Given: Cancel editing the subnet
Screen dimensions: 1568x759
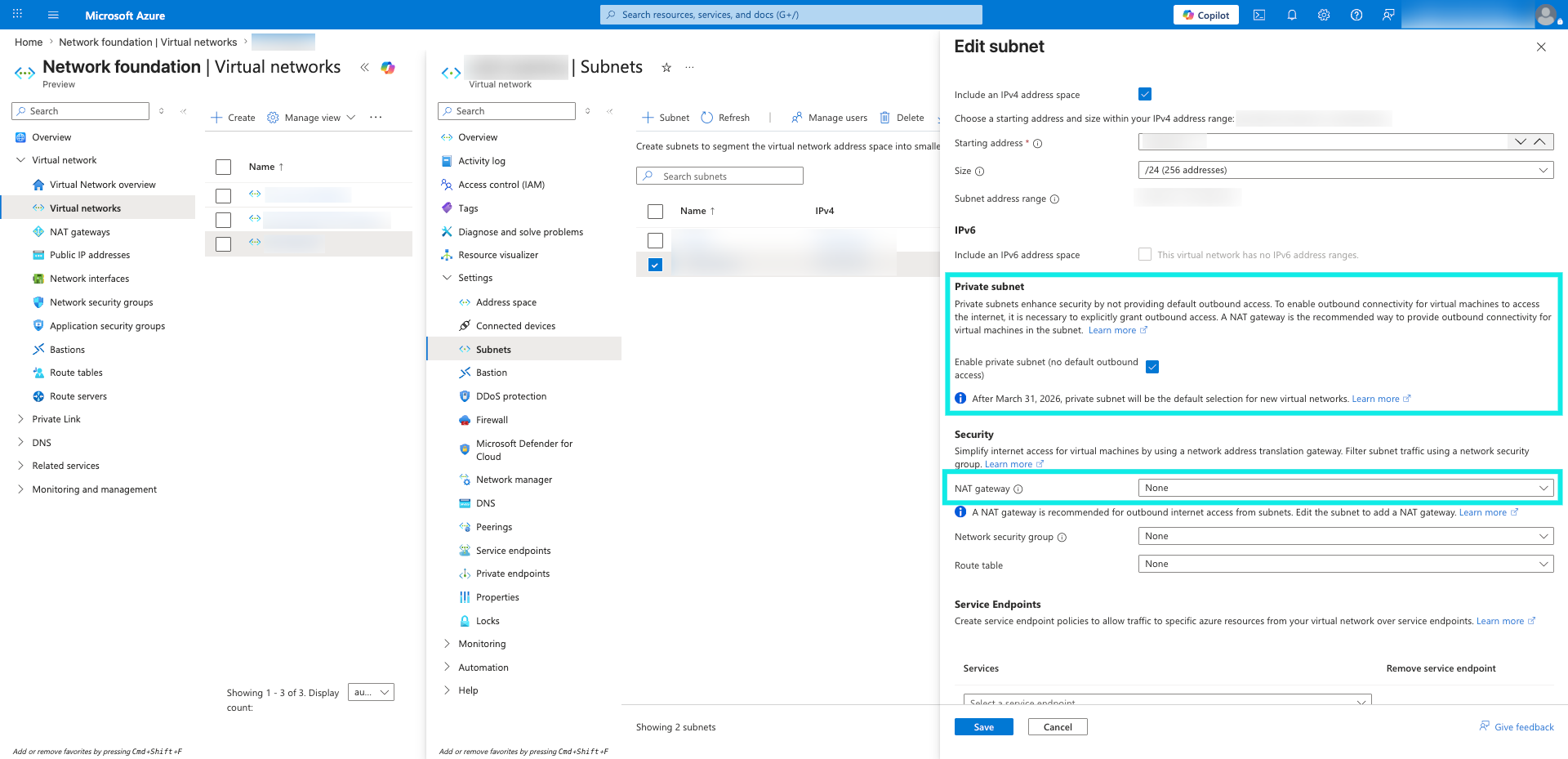Looking at the screenshot, I should click(1058, 727).
